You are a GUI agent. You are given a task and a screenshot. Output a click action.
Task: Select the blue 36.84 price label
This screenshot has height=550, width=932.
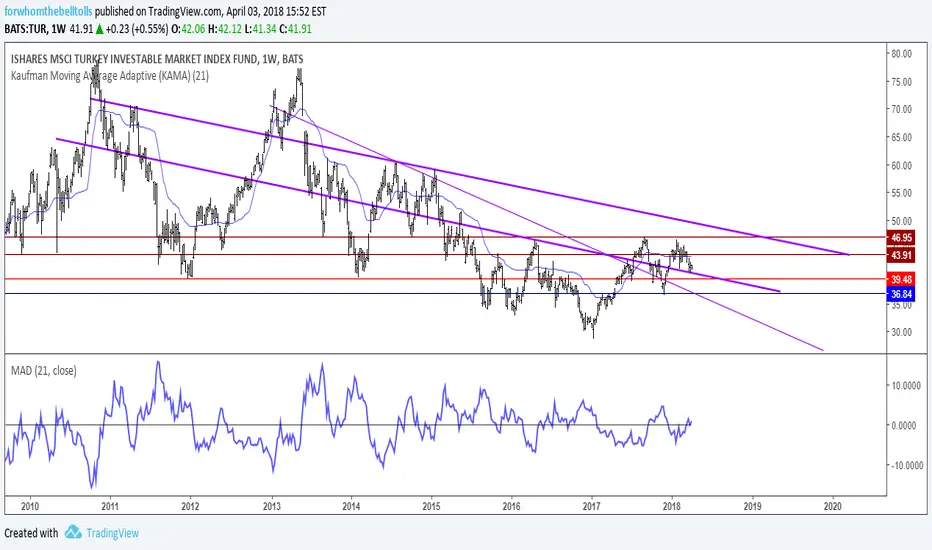[x=901, y=294]
